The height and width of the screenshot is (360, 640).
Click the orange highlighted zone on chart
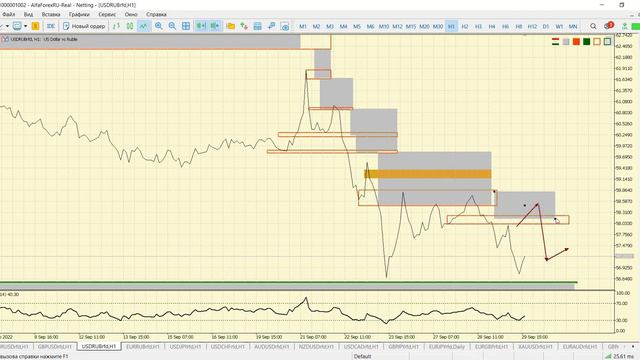pyautogui.click(x=428, y=174)
